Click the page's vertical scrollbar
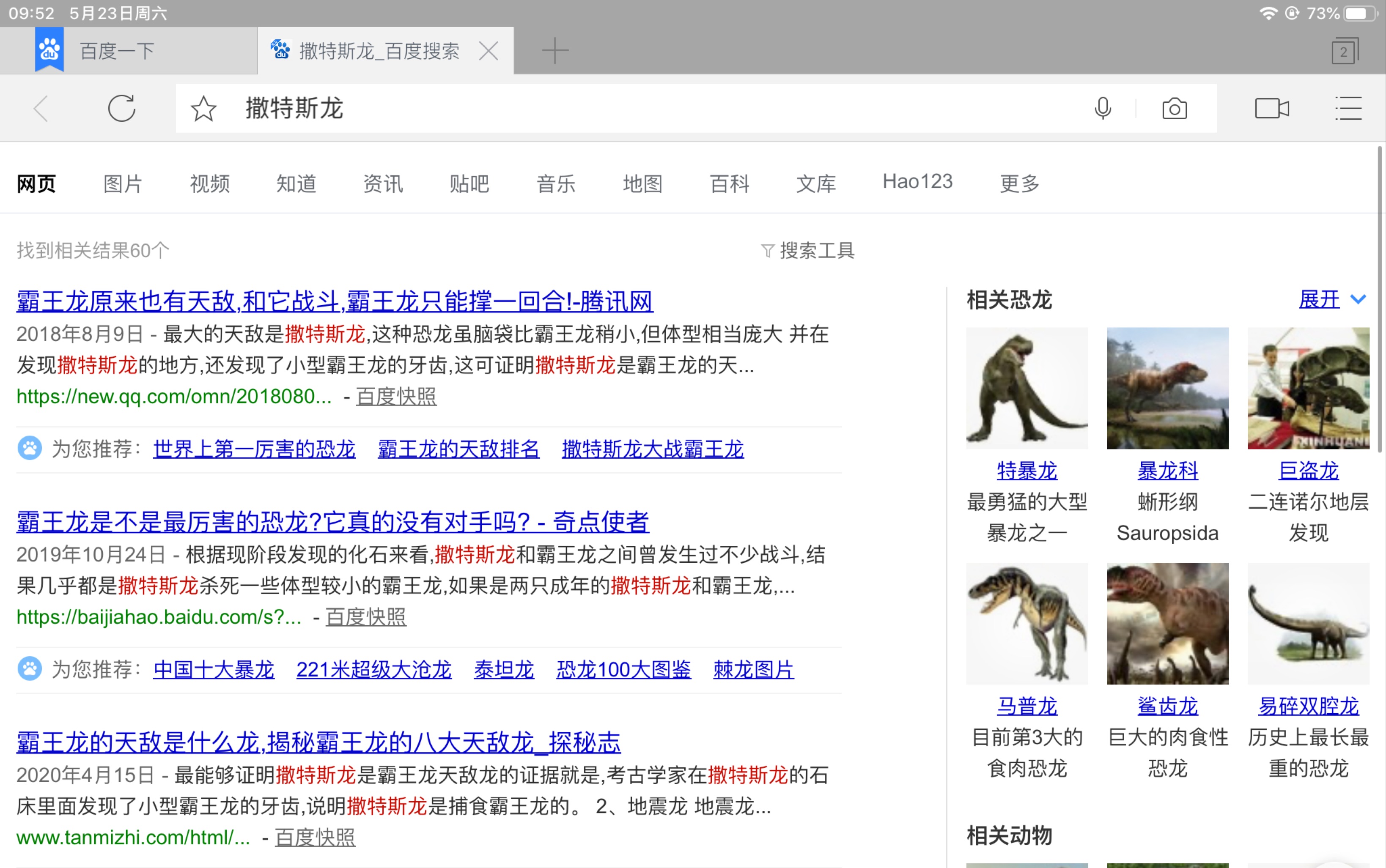Image resolution: width=1386 pixels, height=868 pixels. point(1380,298)
